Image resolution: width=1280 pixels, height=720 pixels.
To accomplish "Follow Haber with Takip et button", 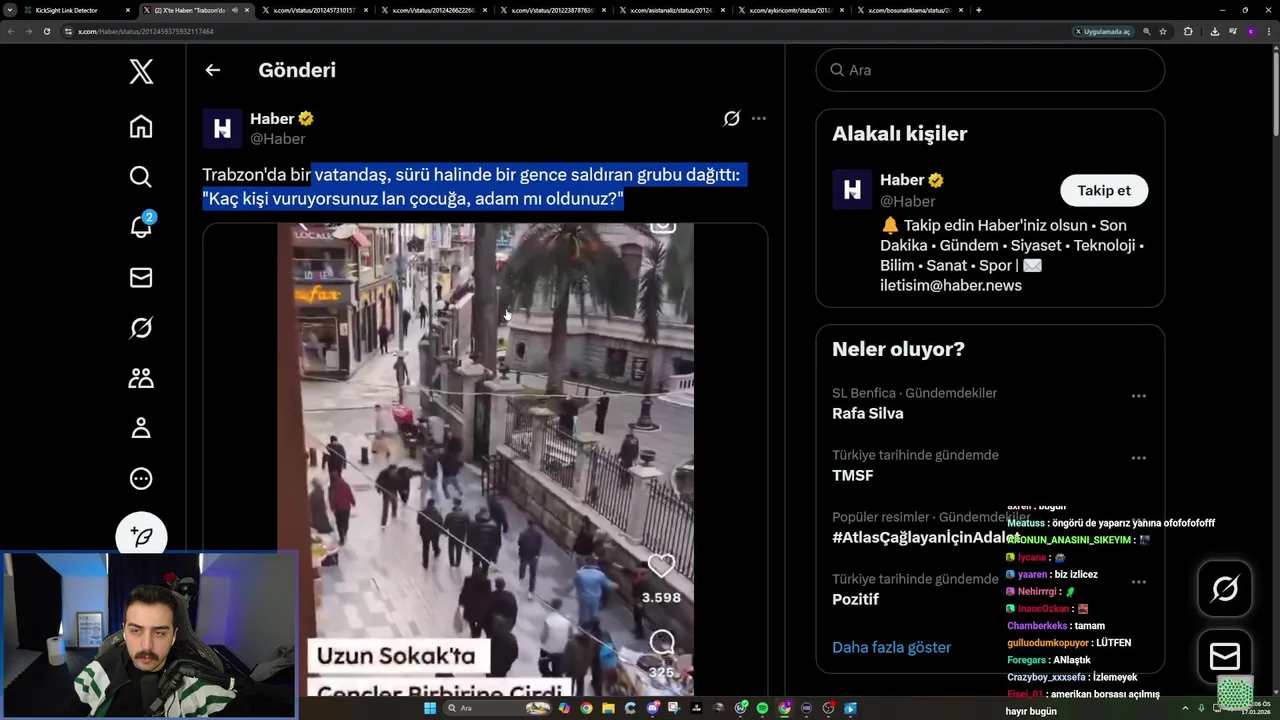I will click(1104, 190).
